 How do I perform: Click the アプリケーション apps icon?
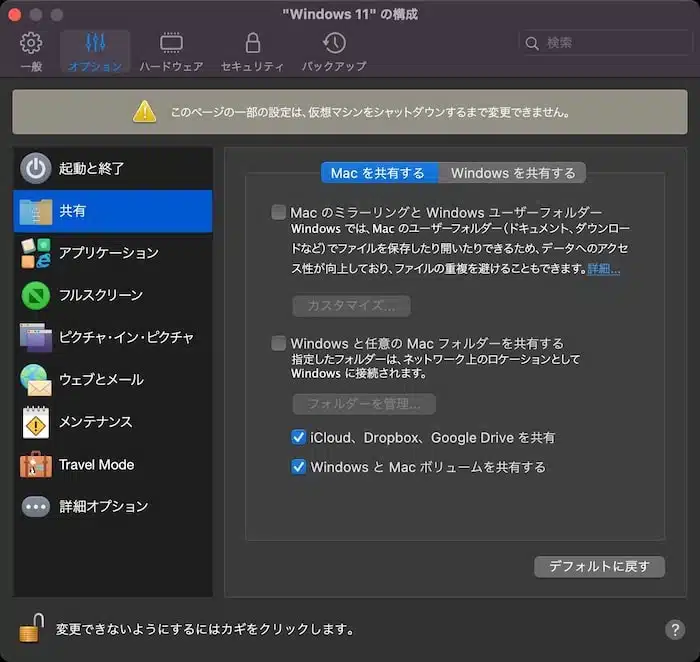click(36, 253)
